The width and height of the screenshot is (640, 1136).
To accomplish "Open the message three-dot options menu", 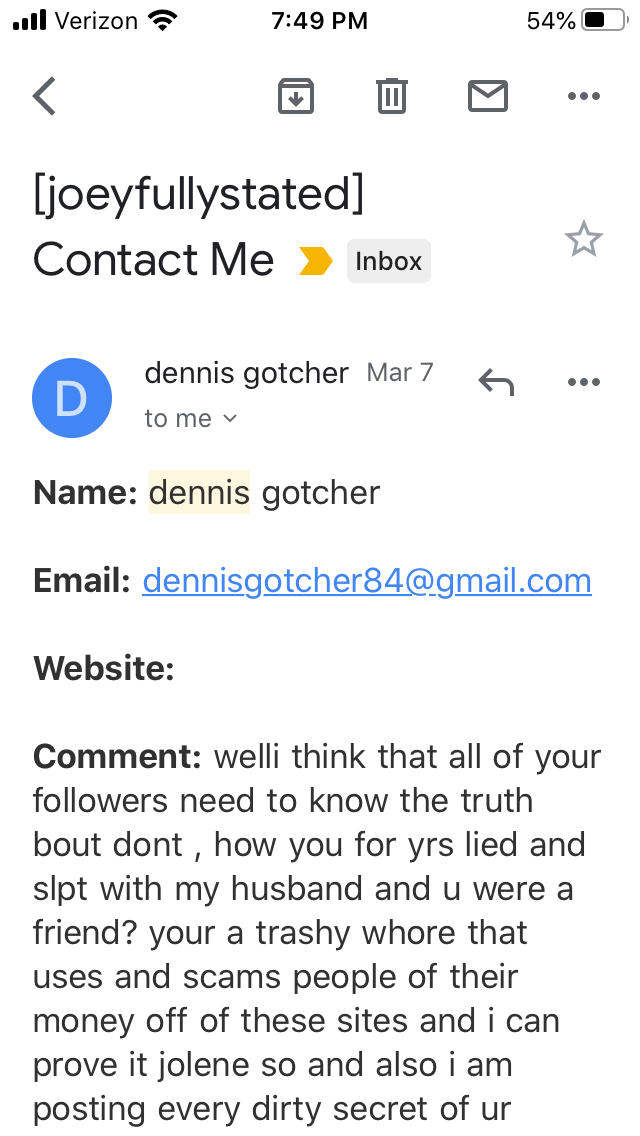I will (x=583, y=381).
